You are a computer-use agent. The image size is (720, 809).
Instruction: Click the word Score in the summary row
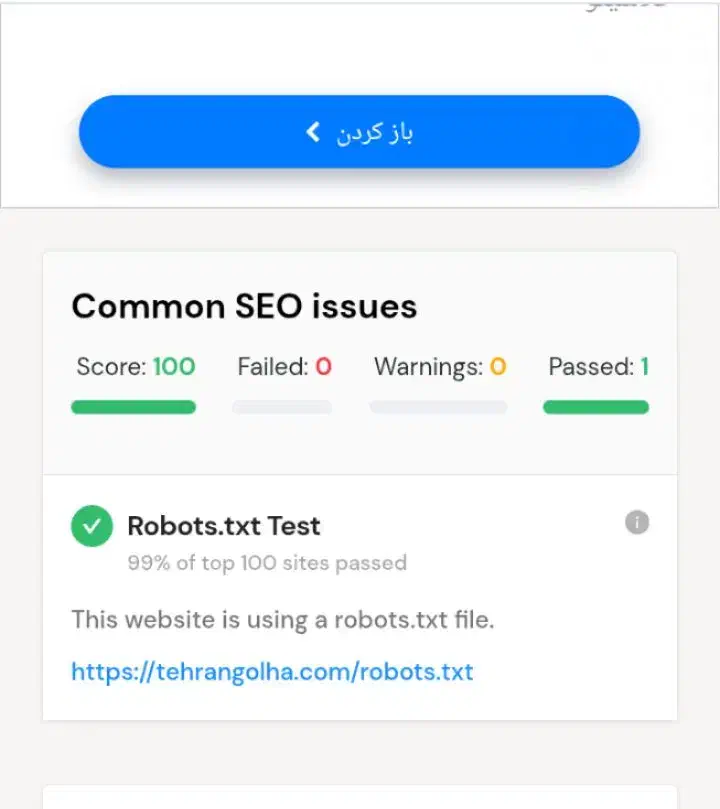tap(110, 367)
